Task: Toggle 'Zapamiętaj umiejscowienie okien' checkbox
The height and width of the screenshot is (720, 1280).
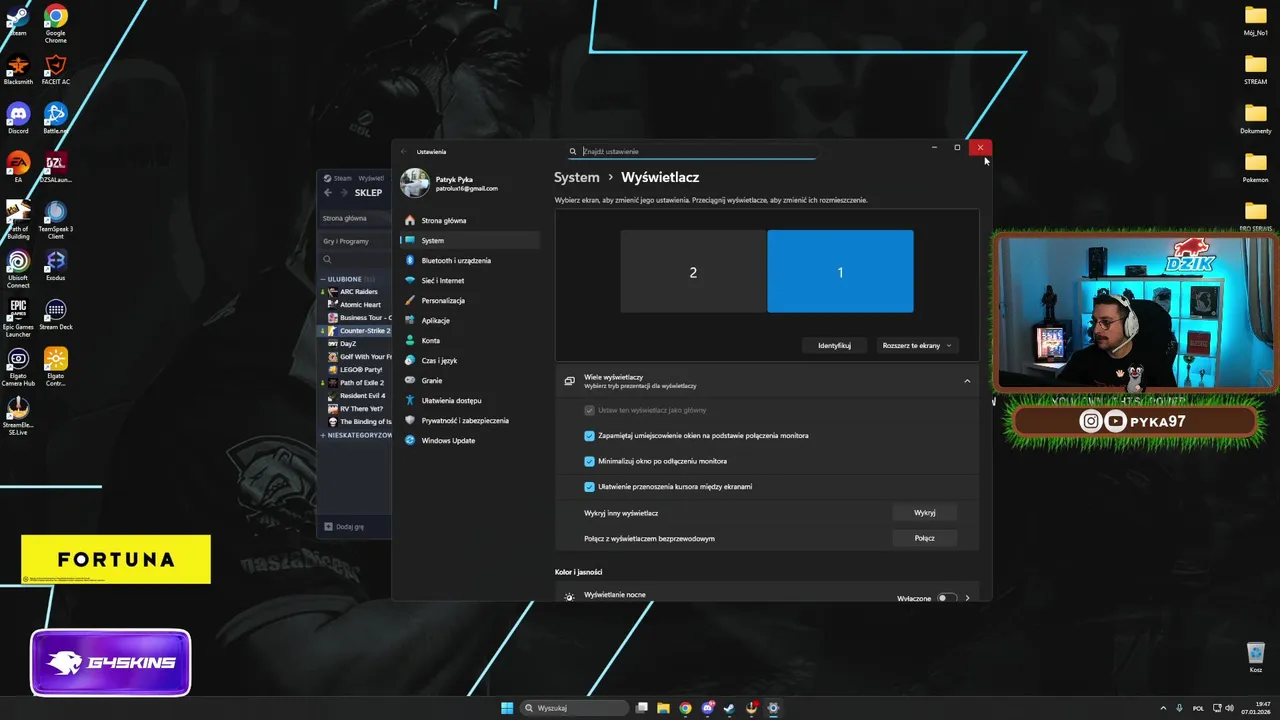Action: [590, 436]
